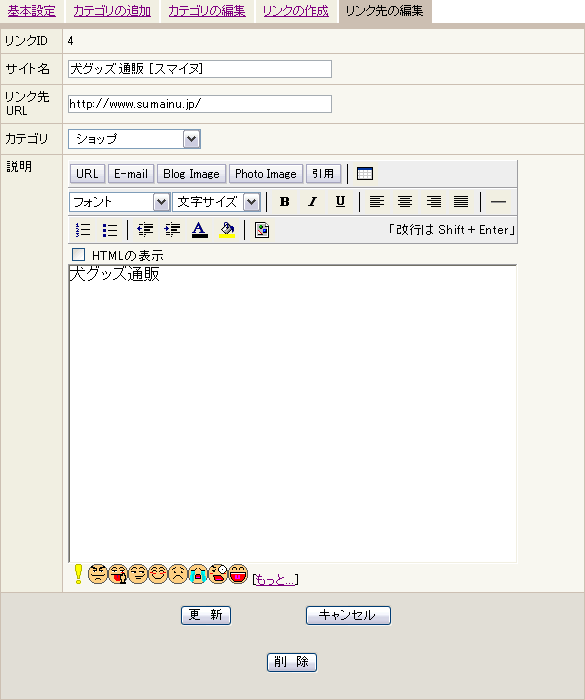The width and height of the screenshot is (585, 700).
Task: Click the 更新 button
Action: 206,615
